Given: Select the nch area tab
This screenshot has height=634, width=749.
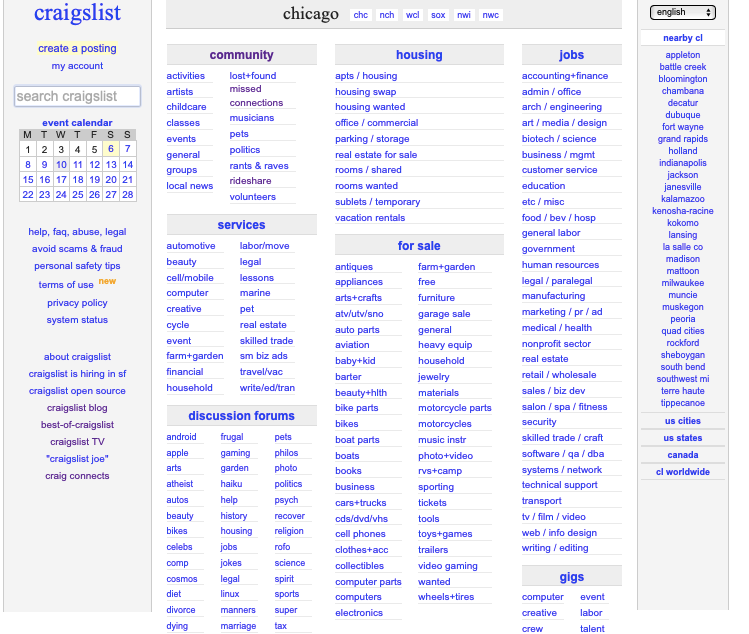Looking at the screenshot, I should tap(387, 15).
